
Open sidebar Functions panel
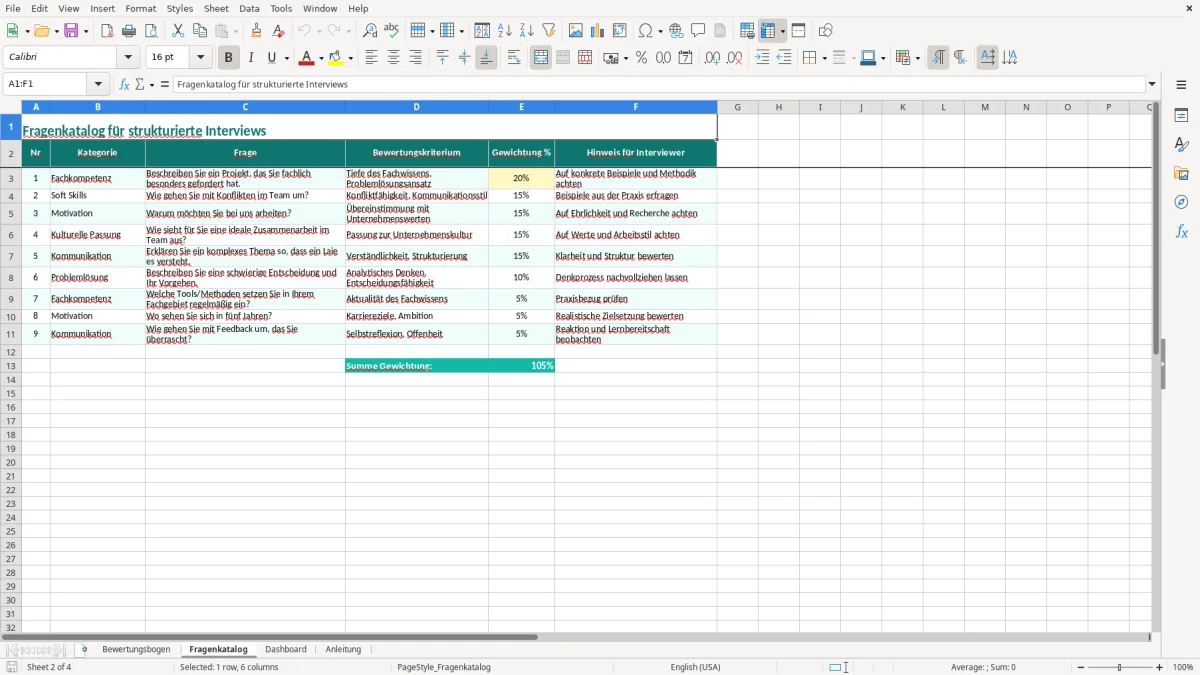click(1181, 232)
